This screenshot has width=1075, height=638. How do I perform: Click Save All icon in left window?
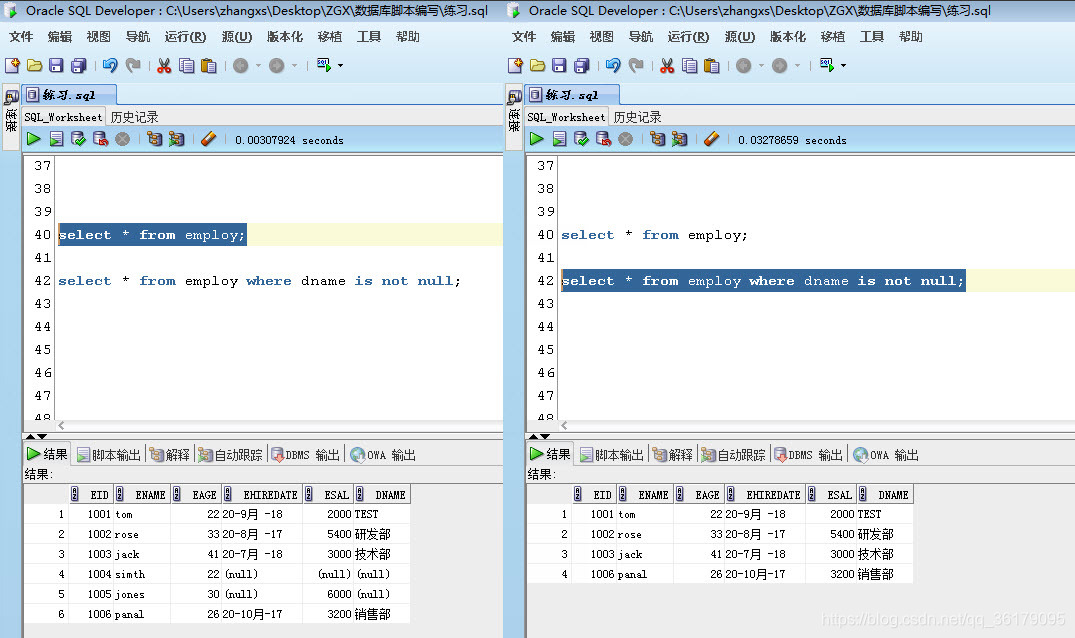[x=79, y=65]
